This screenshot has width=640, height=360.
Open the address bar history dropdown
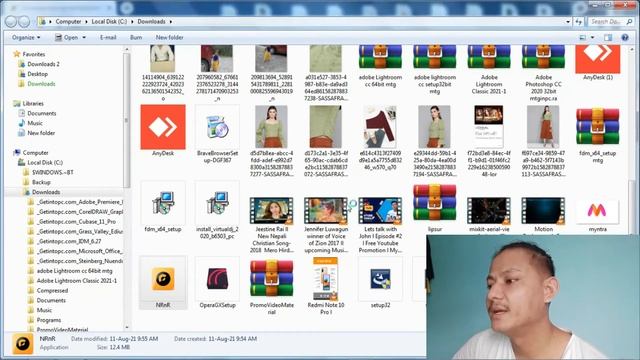click(x=568, y=22)
